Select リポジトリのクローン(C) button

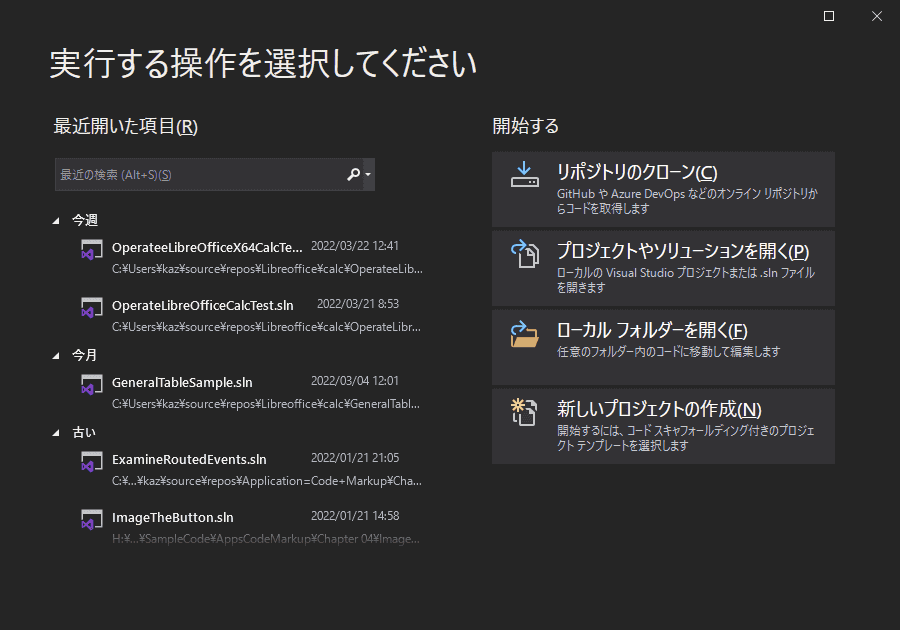tap(663, 190)
